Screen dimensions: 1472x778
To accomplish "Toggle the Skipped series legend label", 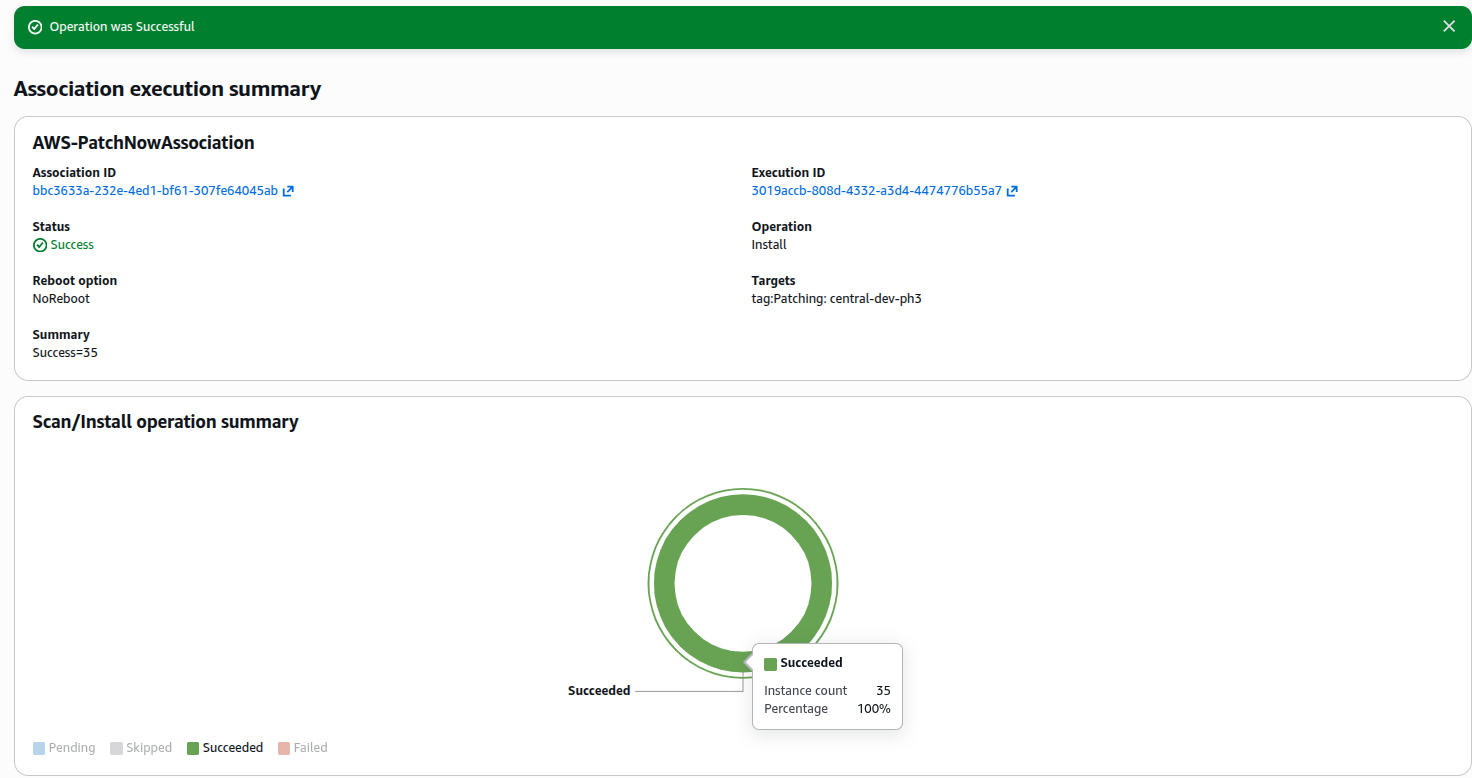I will (149, 748).
